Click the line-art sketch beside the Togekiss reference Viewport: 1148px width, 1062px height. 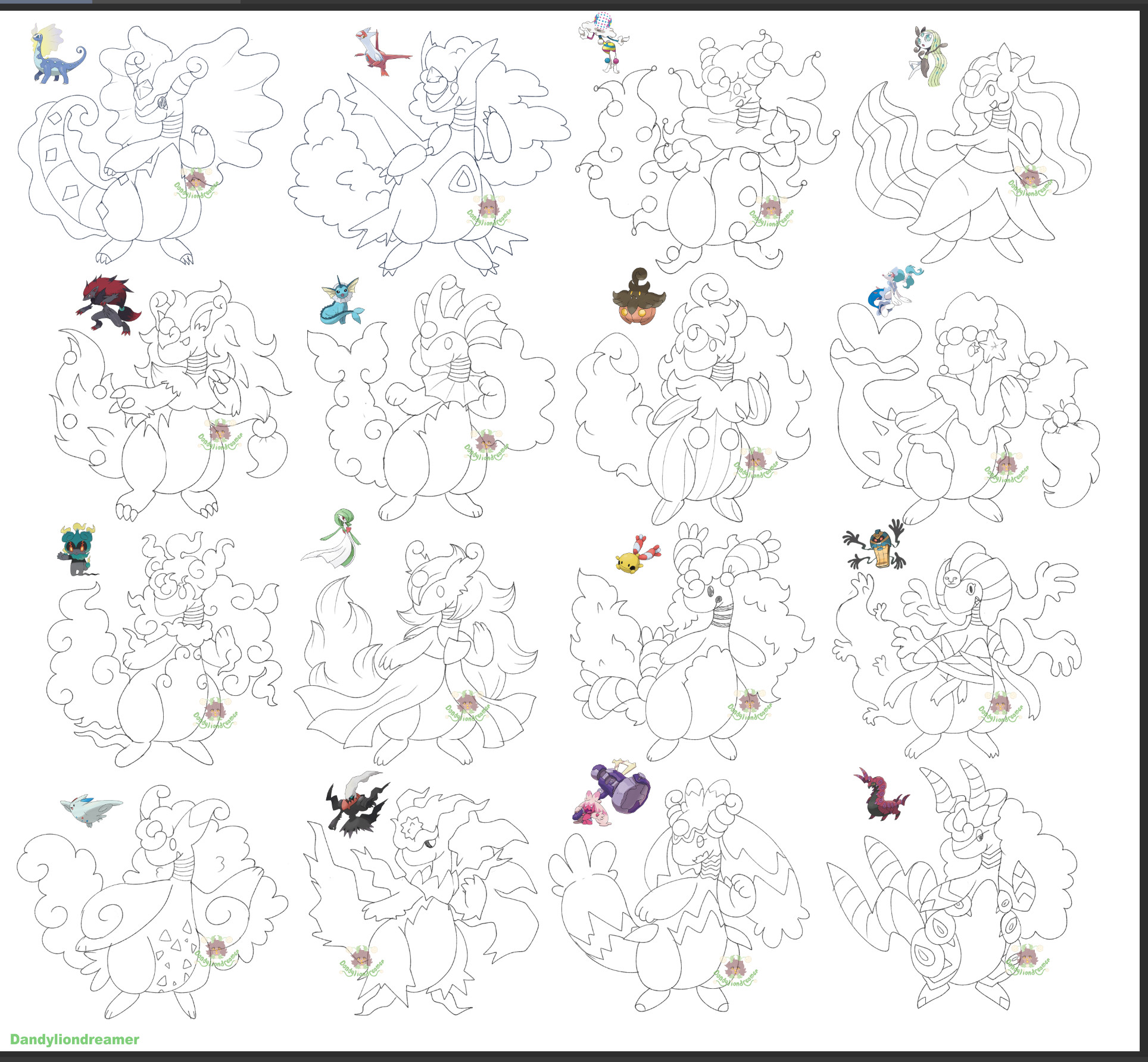[x=152, y=902]
